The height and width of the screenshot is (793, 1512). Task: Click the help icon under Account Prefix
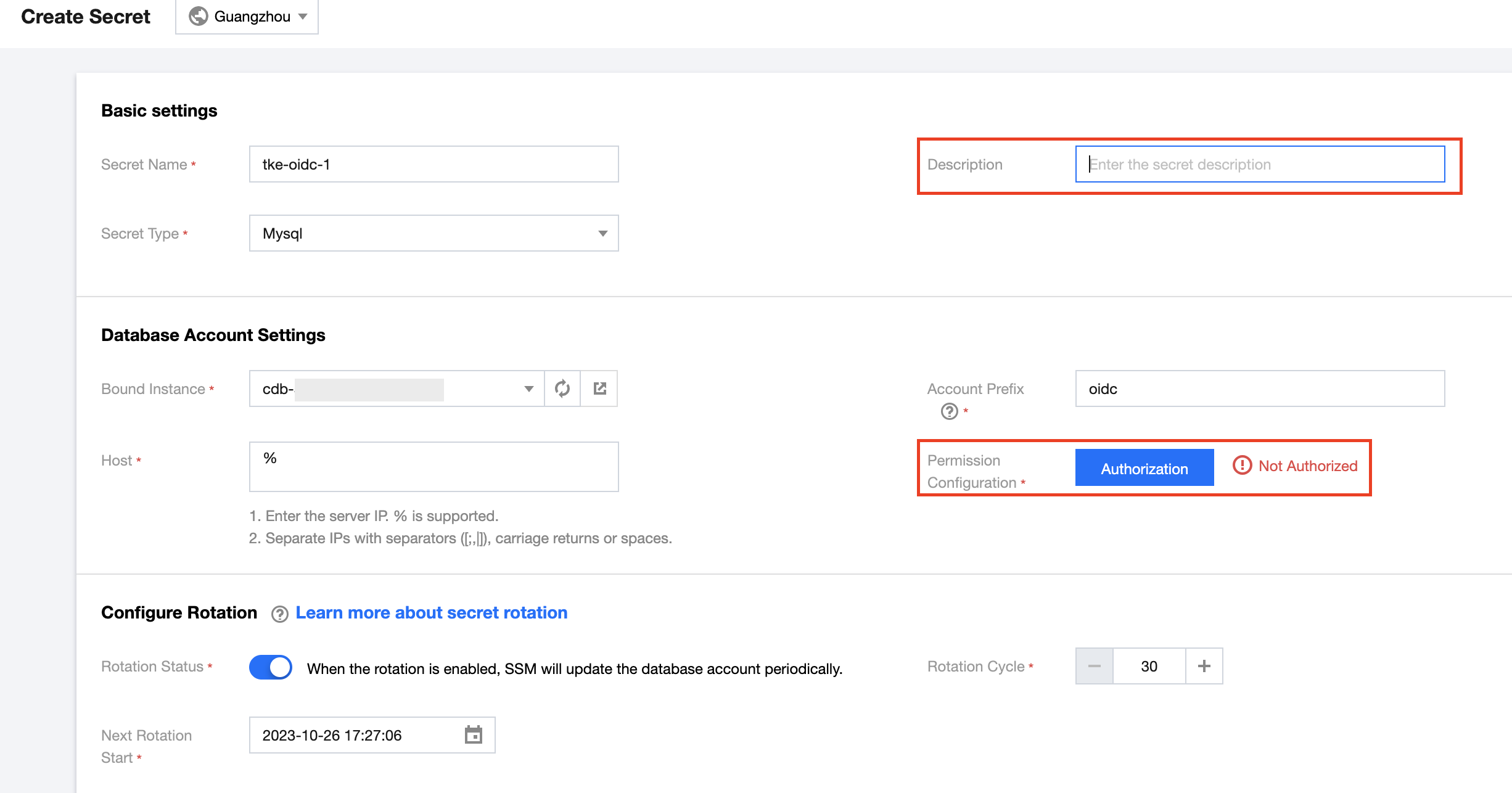(949, 411)
